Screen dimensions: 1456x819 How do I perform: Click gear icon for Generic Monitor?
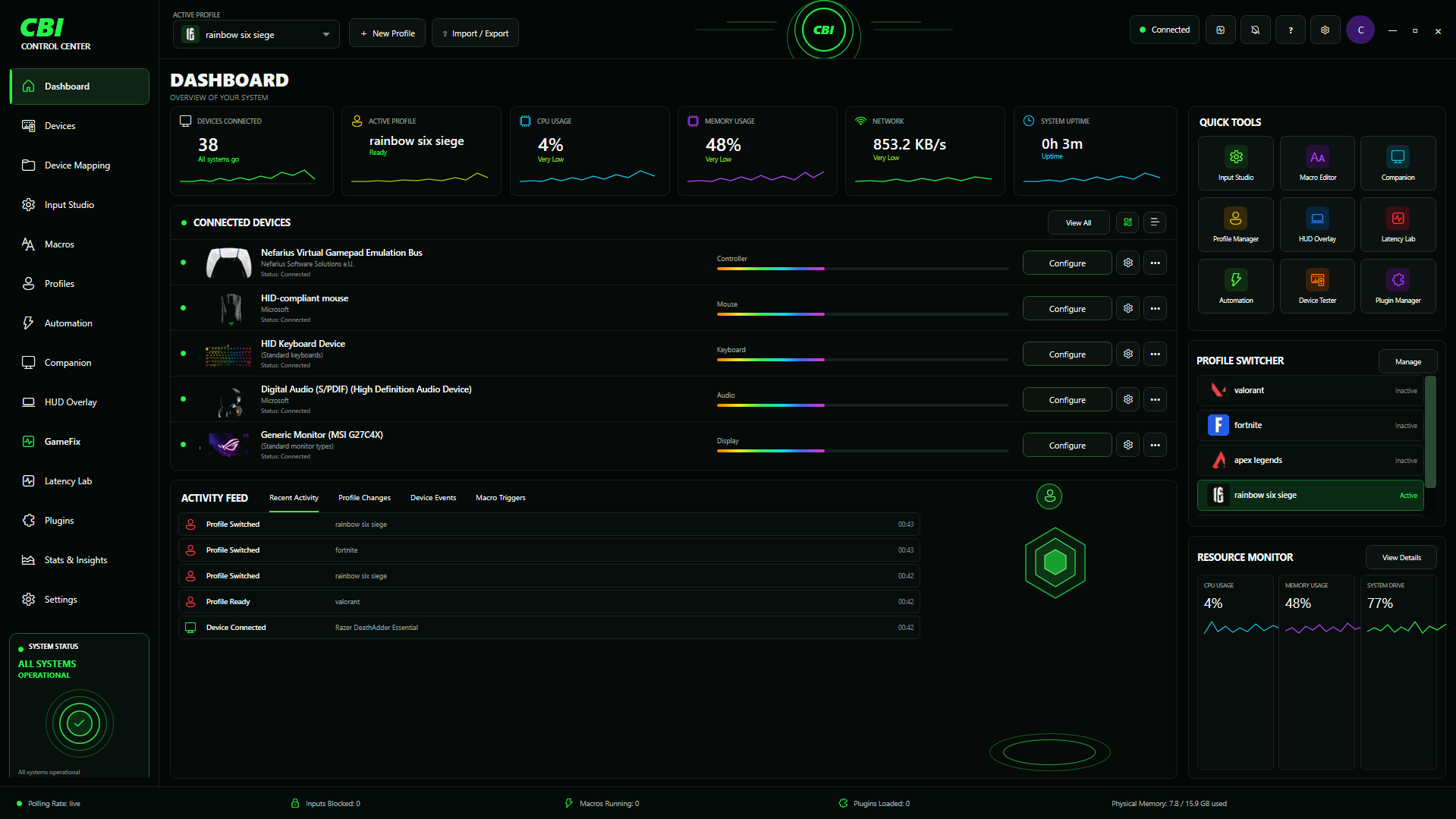click(1128, 445)
